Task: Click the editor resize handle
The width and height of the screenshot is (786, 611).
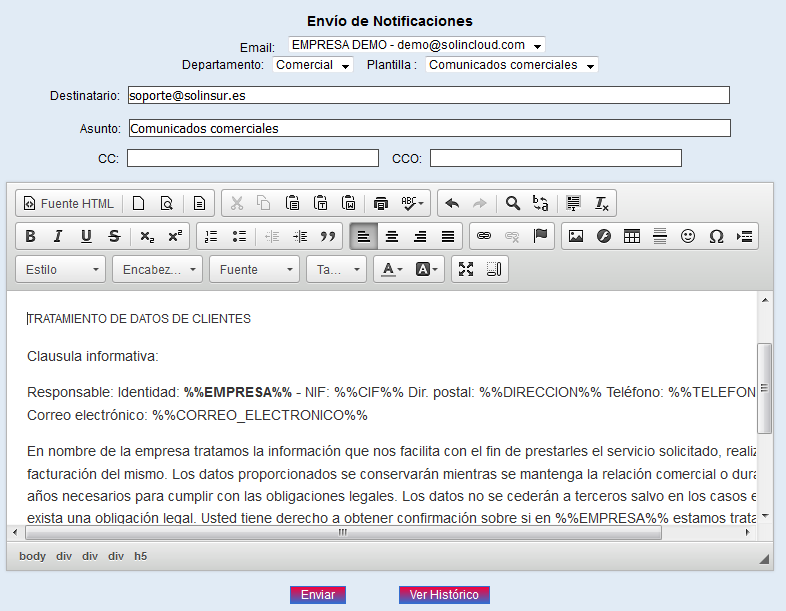Action: (x=764, y=559)
